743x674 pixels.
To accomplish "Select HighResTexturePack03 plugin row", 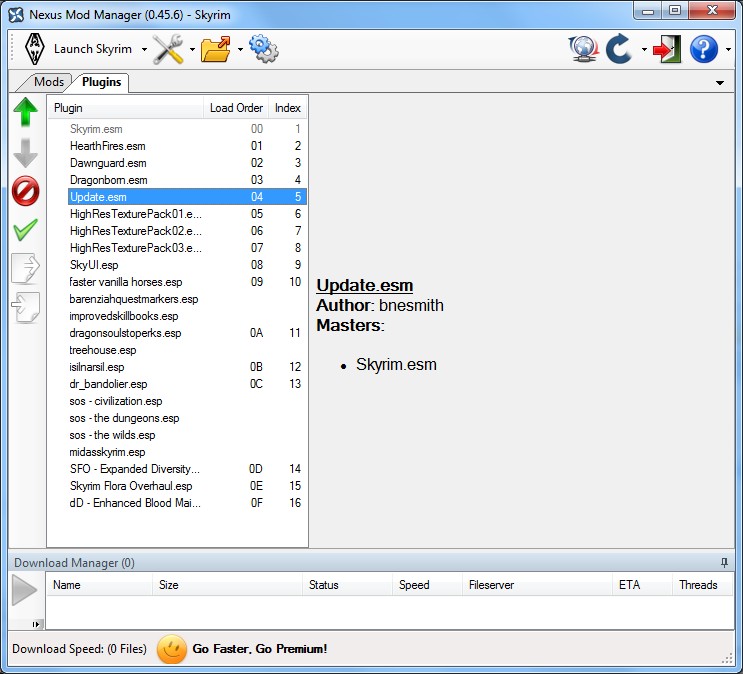I will 187,248.
